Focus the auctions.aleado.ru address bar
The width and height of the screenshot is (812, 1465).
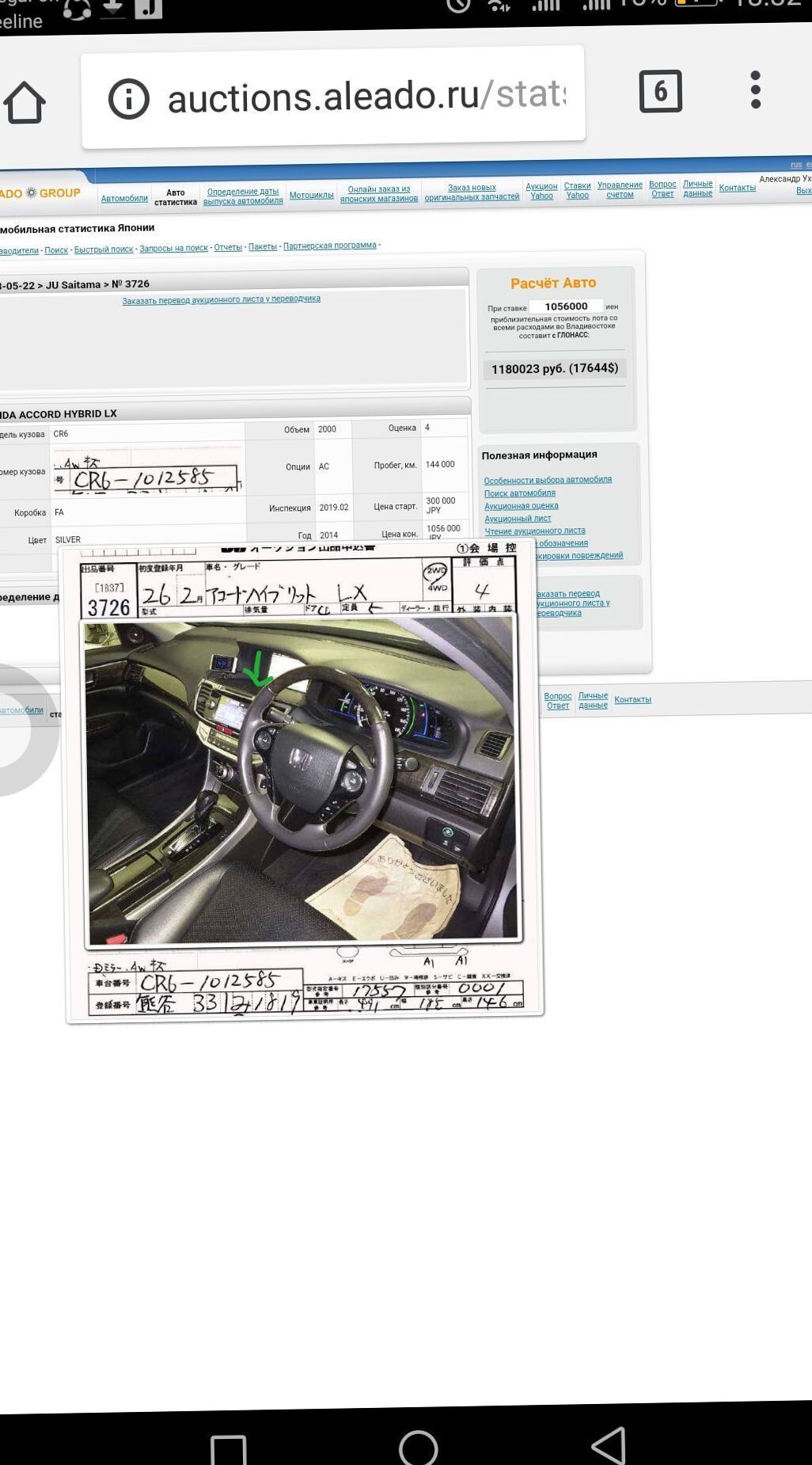pyautogui.click(x=333, y=97)
